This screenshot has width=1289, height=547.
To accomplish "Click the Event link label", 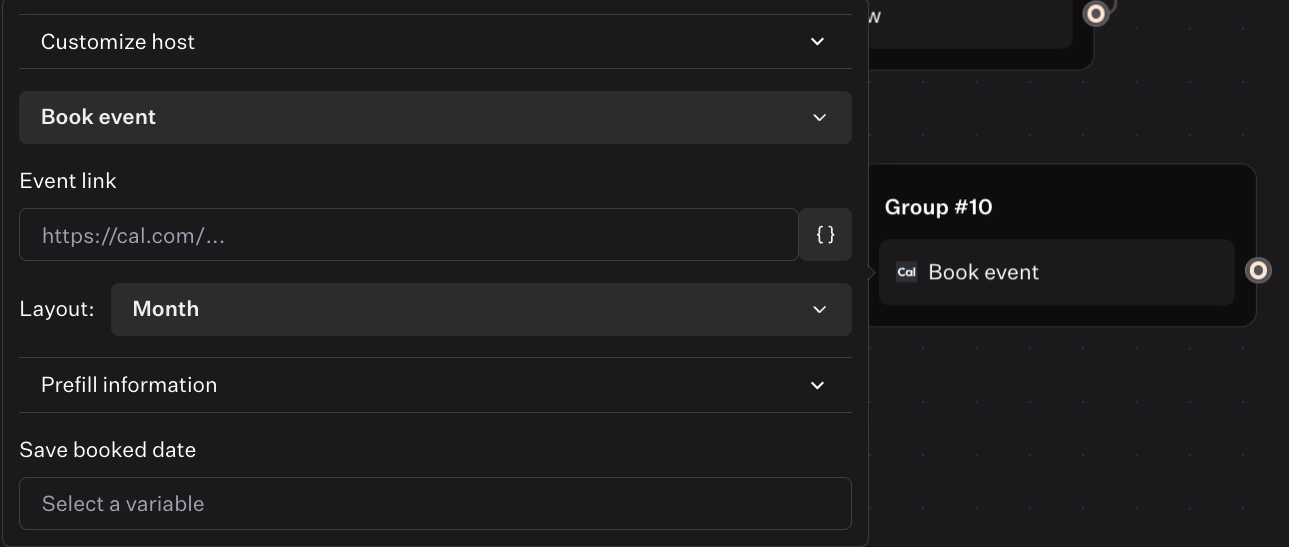I will click(x=68, y=181).
